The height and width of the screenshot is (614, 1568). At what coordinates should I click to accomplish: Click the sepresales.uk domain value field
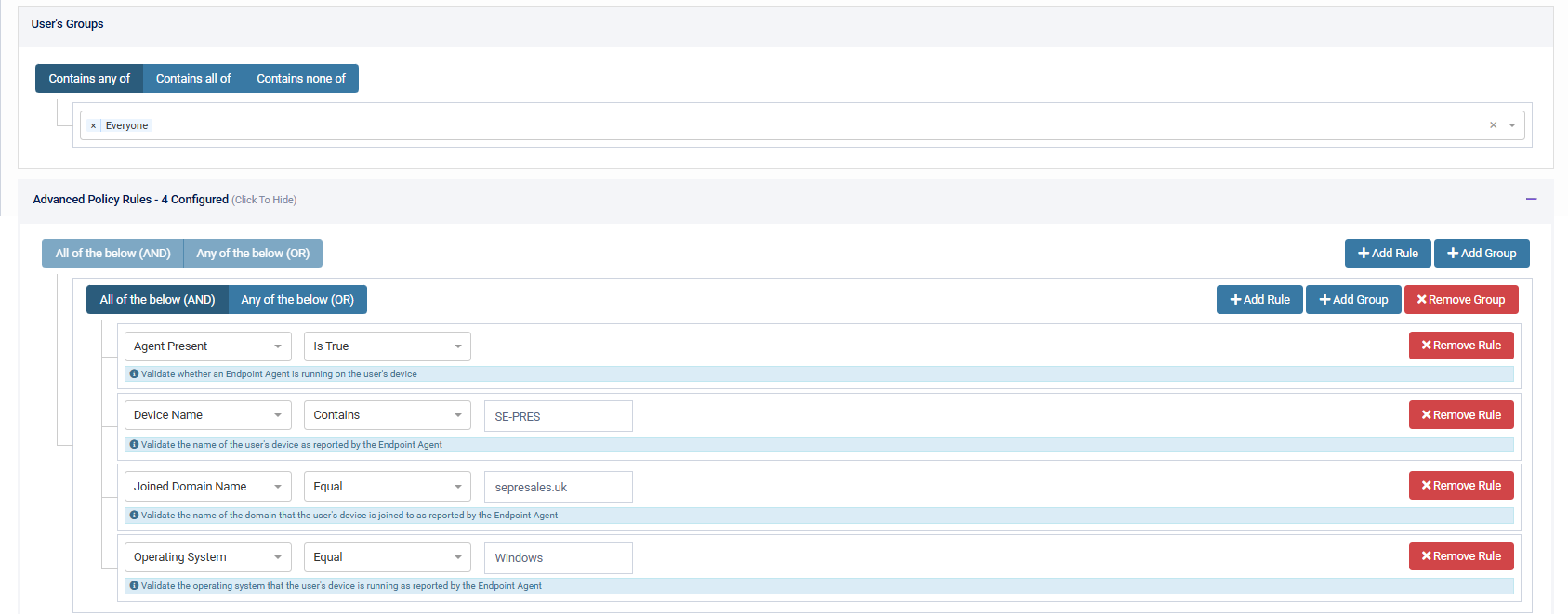558,487
